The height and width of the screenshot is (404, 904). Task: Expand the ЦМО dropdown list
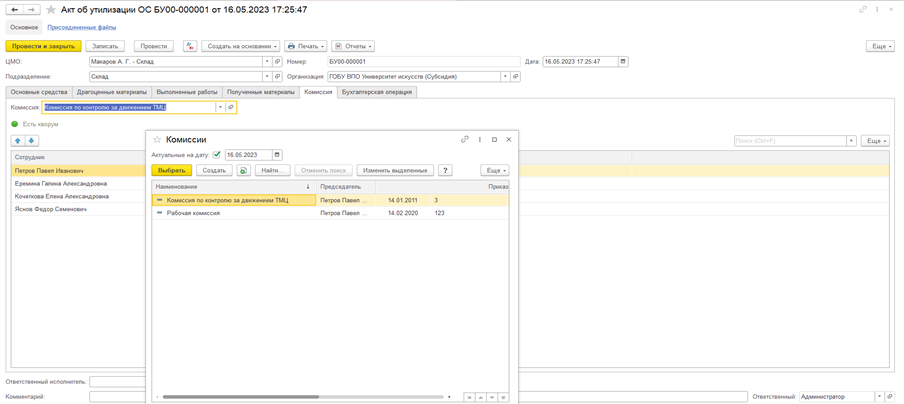[x=267, y=61]
